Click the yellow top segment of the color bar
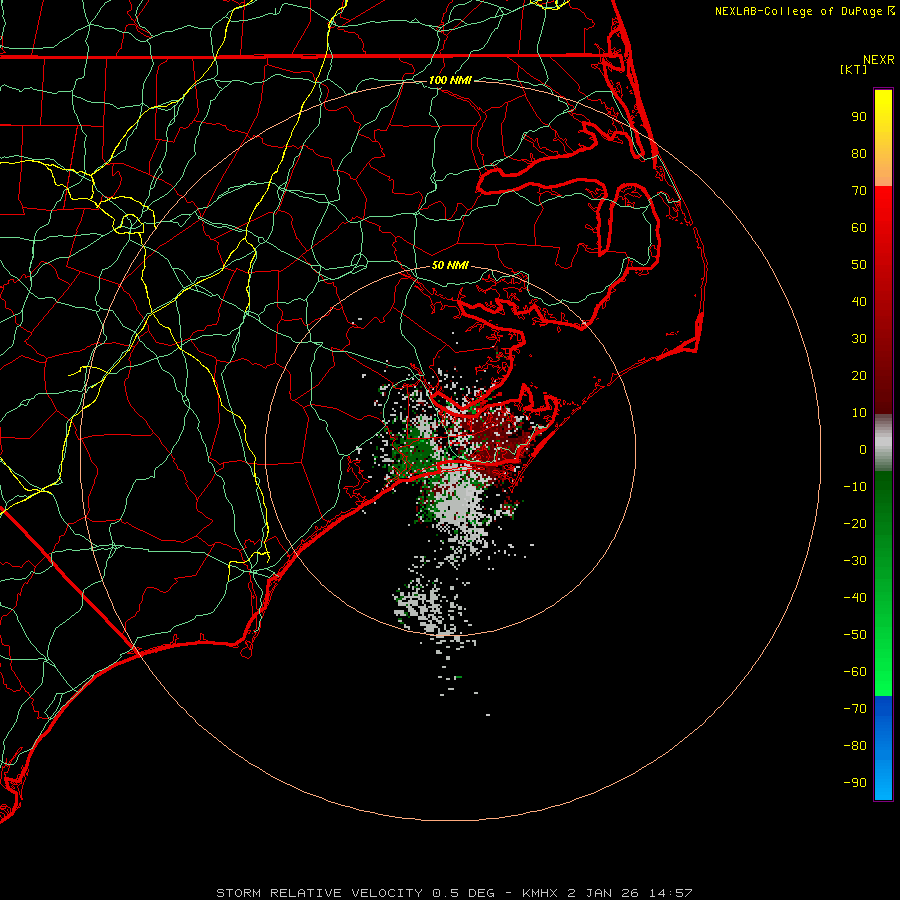Image resolution: width=900 pixels, height=900 pixels. point(883,138)
